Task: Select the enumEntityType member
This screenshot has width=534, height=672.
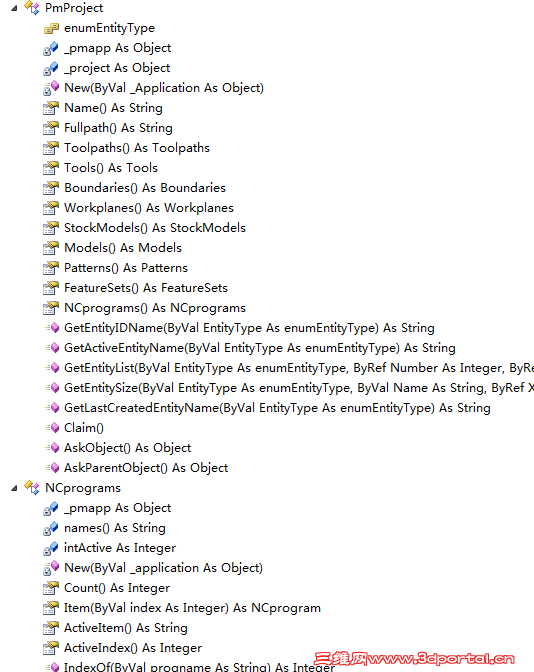Action: coord(109,28)
